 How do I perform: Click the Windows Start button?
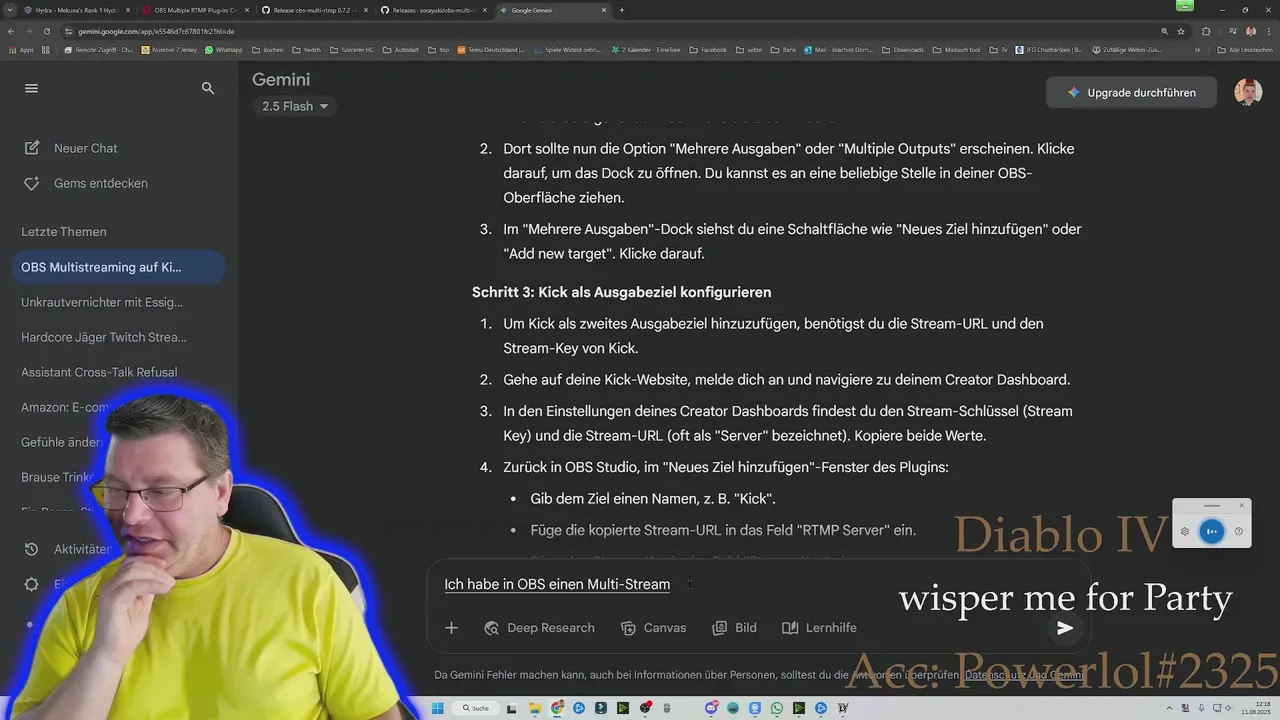coord(437,708)
